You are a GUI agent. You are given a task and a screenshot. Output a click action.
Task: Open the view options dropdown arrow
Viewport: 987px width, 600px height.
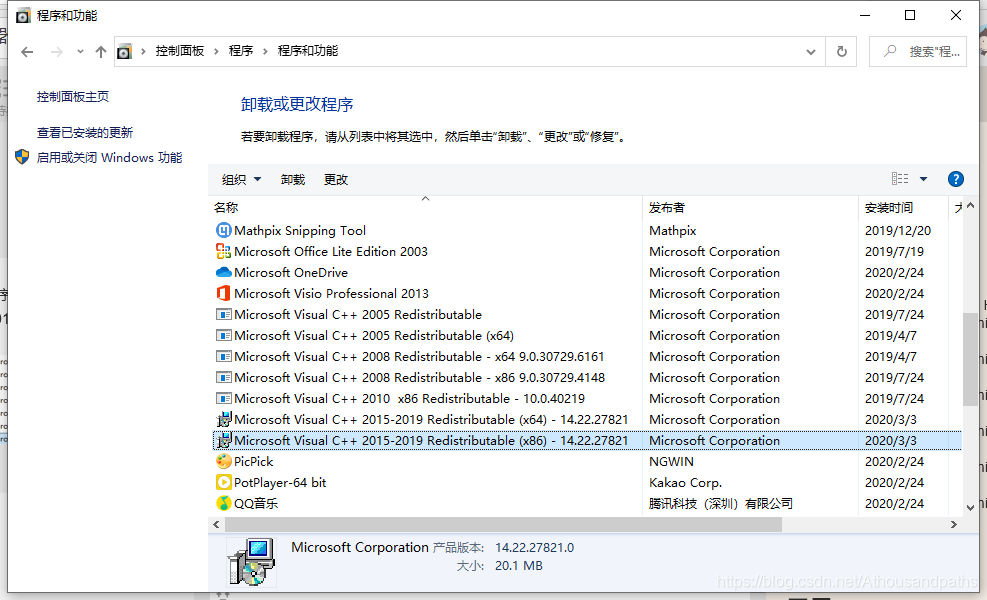923,179
